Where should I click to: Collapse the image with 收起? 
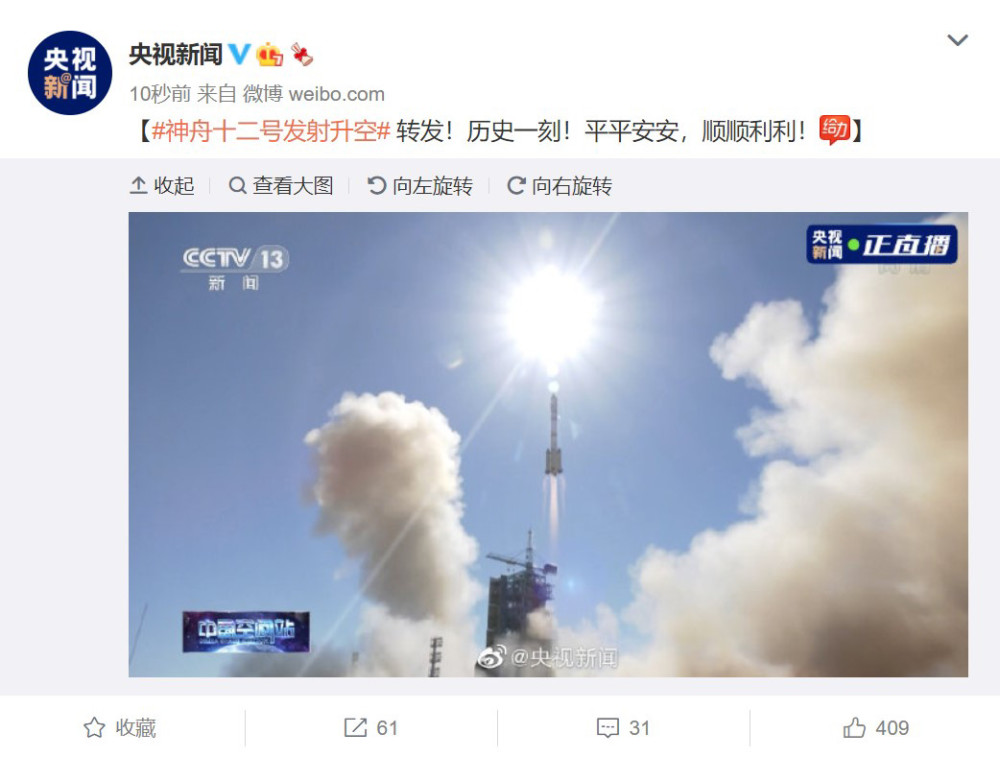tap(162, 186)
